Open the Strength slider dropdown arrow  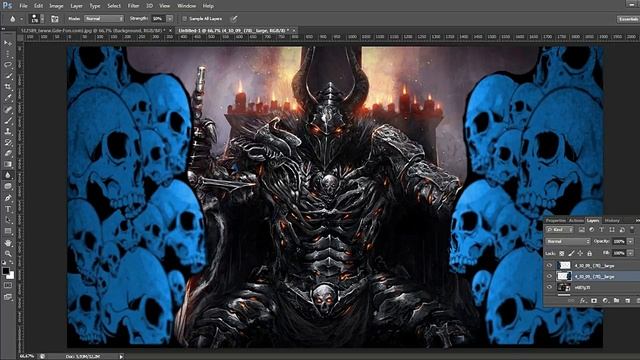169,19
